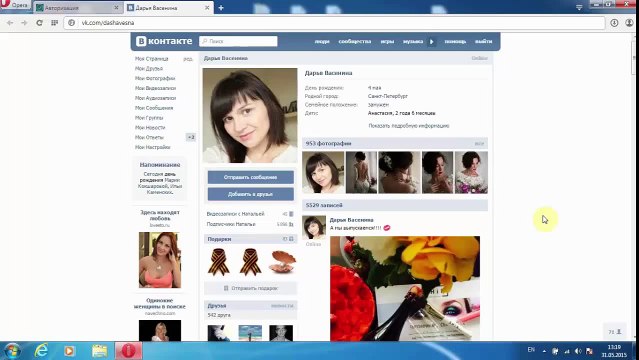Reload the current page

[40, 23]
